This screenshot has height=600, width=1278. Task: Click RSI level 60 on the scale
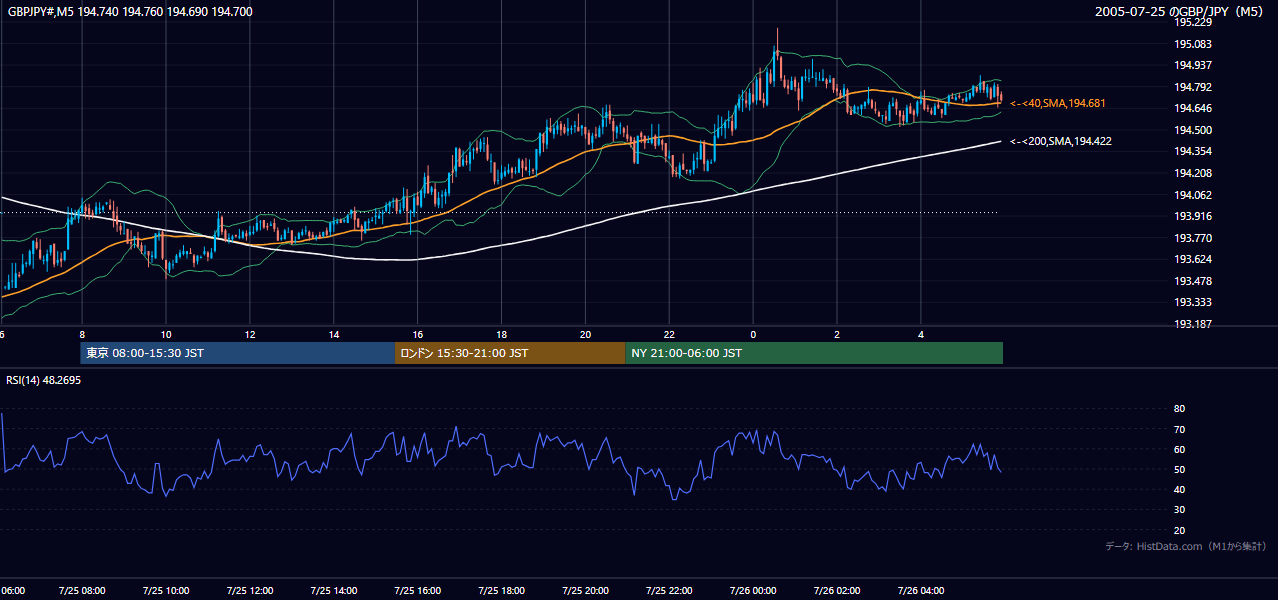(1179, 449)
